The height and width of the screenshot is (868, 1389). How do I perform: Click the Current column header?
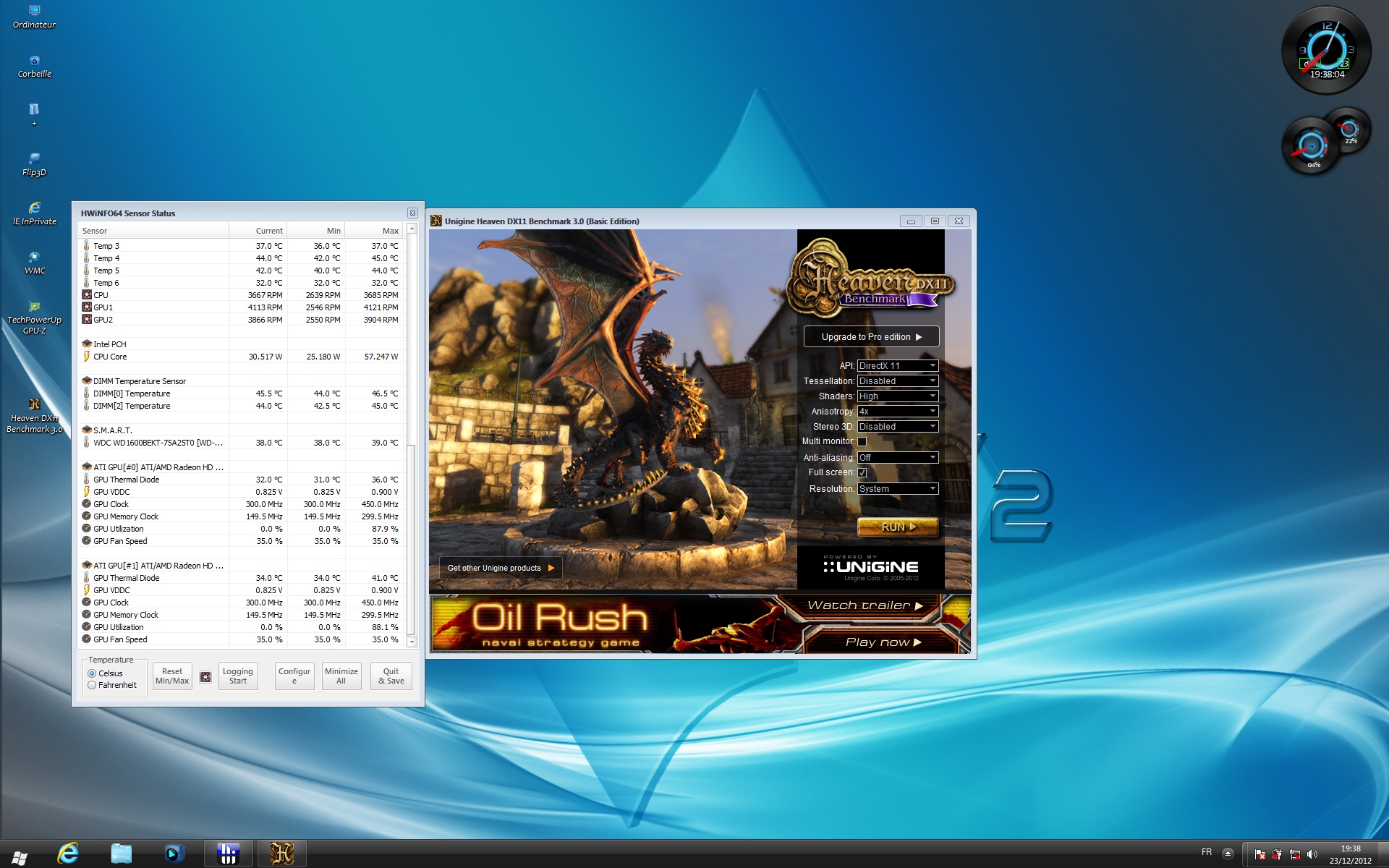click(258, 231)
